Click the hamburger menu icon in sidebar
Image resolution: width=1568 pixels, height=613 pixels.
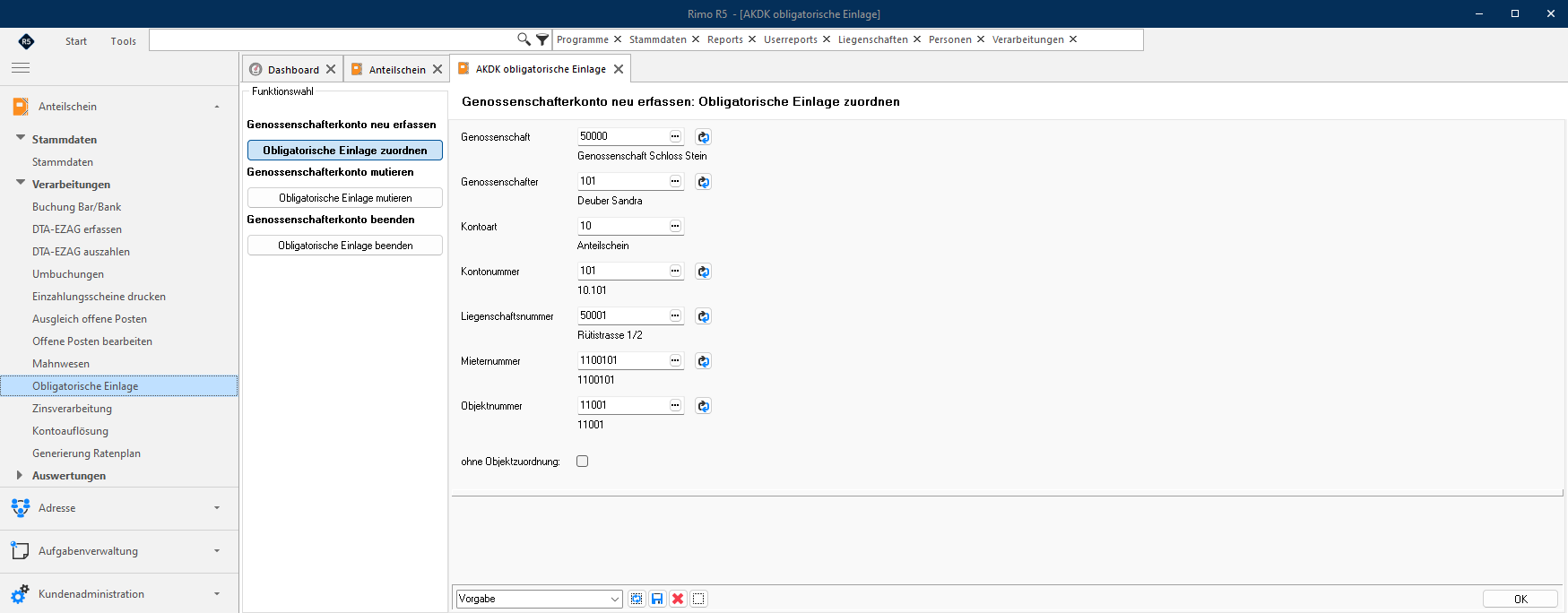coord(21,68)
